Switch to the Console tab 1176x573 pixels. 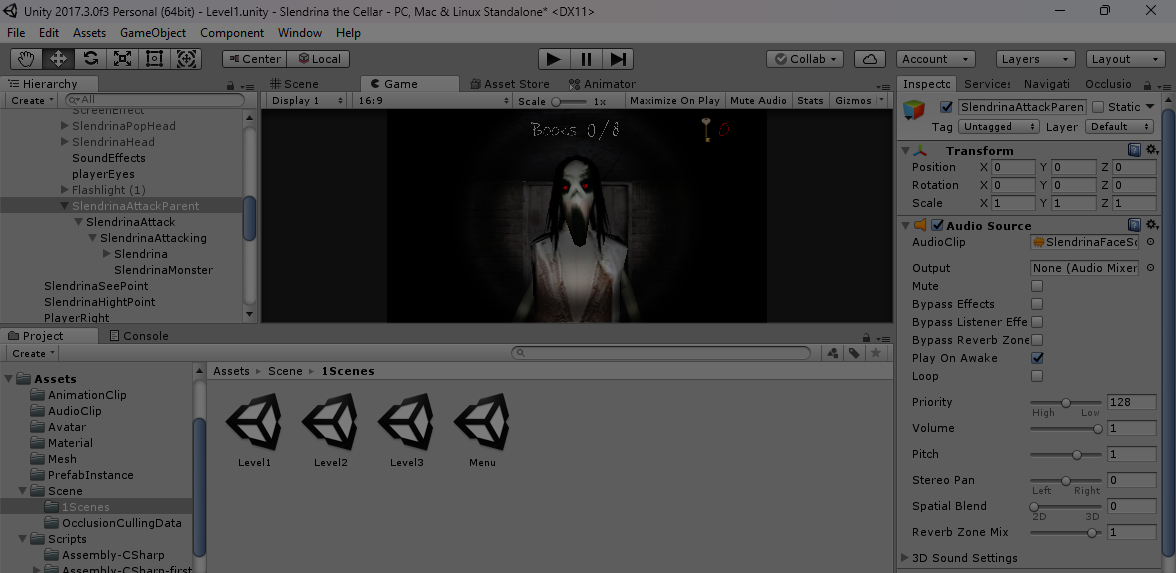(x=139, y=336)
